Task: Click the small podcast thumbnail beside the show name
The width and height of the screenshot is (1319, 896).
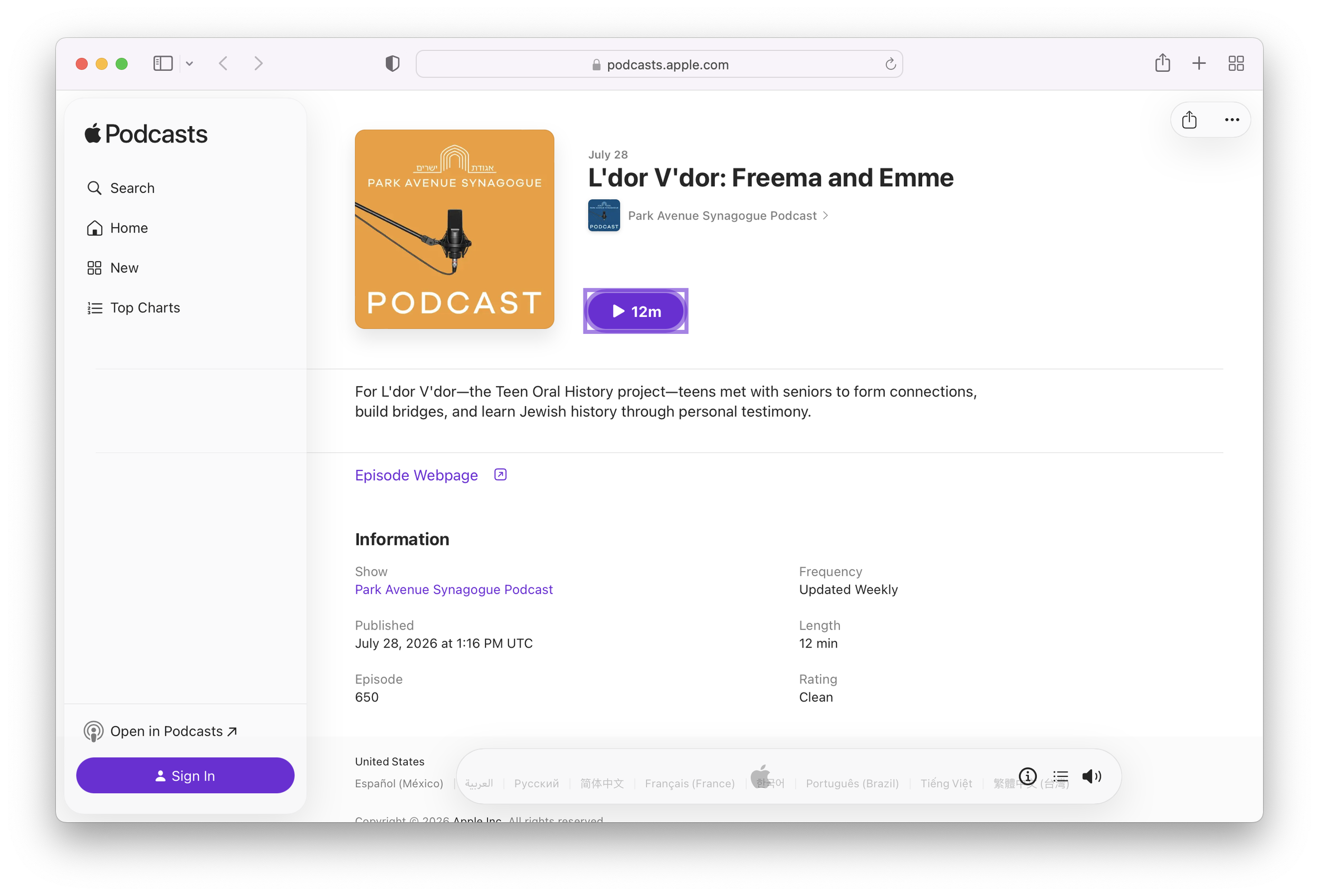Action: [604, 215]
